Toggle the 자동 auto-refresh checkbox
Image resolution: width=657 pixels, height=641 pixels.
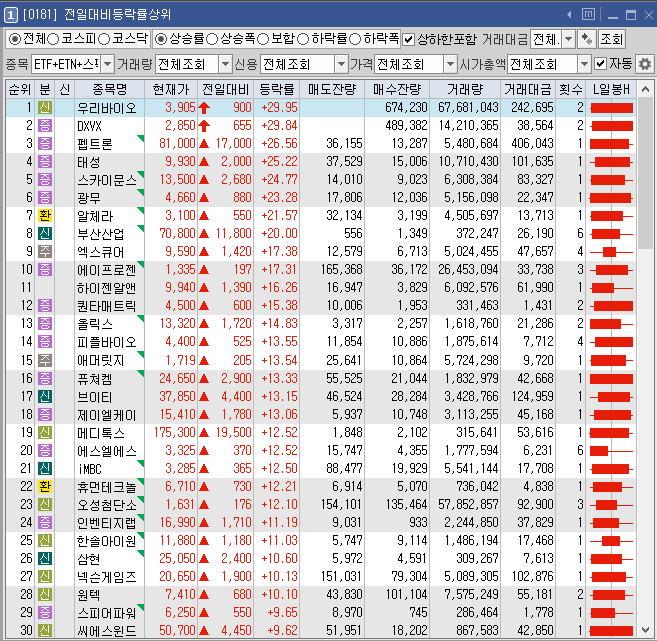click(600, 64)
